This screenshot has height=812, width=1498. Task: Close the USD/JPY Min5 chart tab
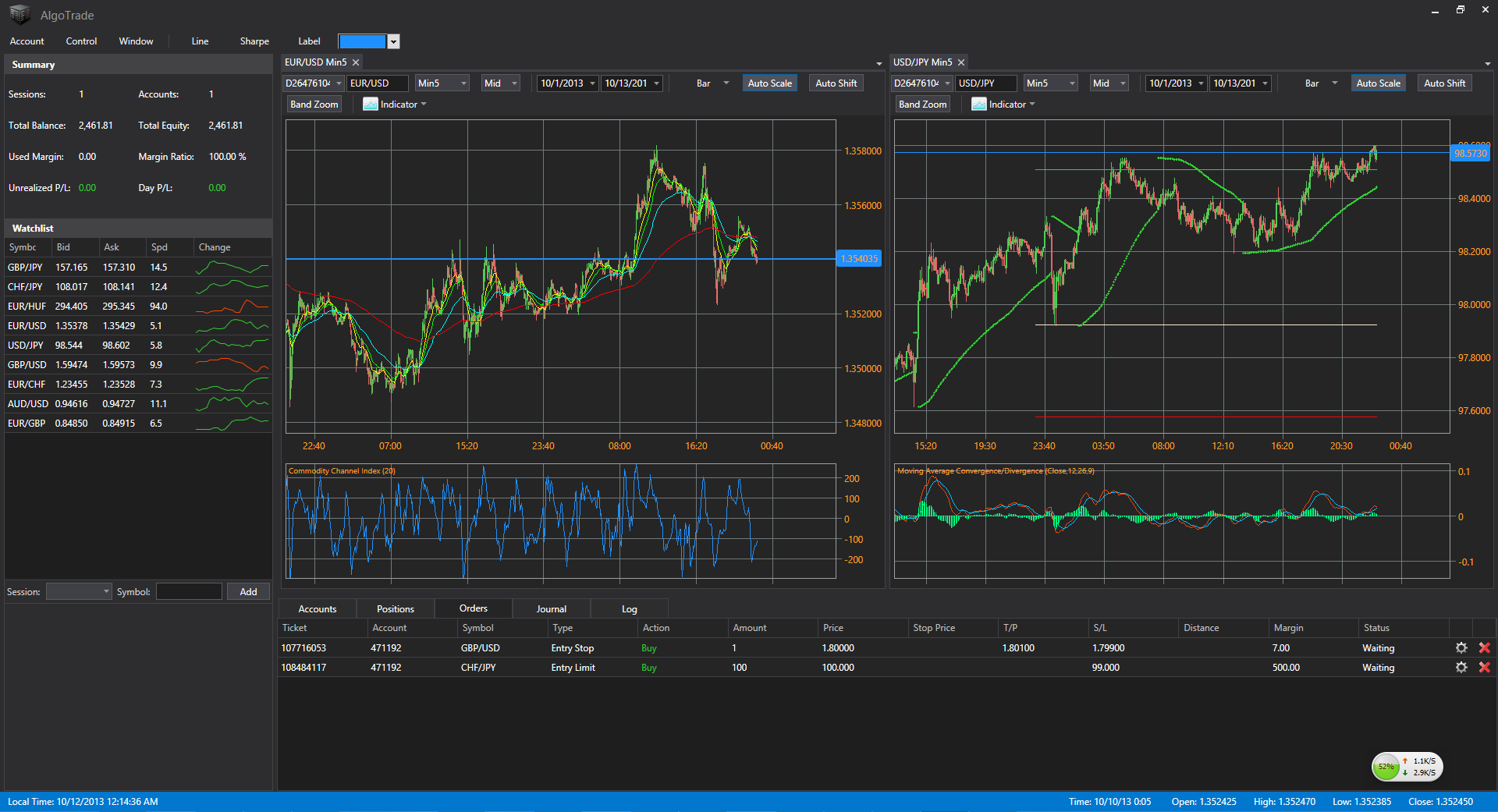pyautogui.click(x=961, y=62)
